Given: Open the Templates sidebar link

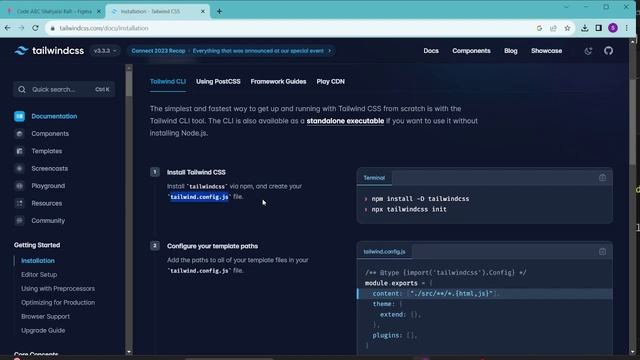Looking at the screenshot, I should tap(47, 151).
